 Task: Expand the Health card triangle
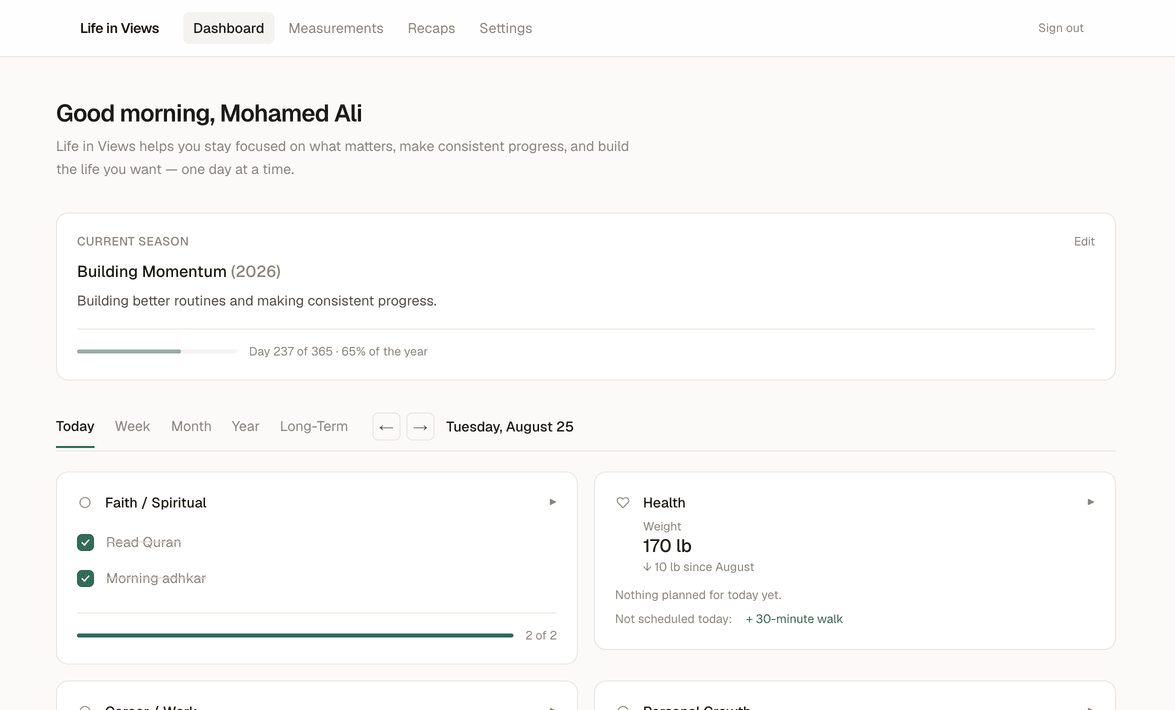pyautogui.click(x=1091, y=502)
